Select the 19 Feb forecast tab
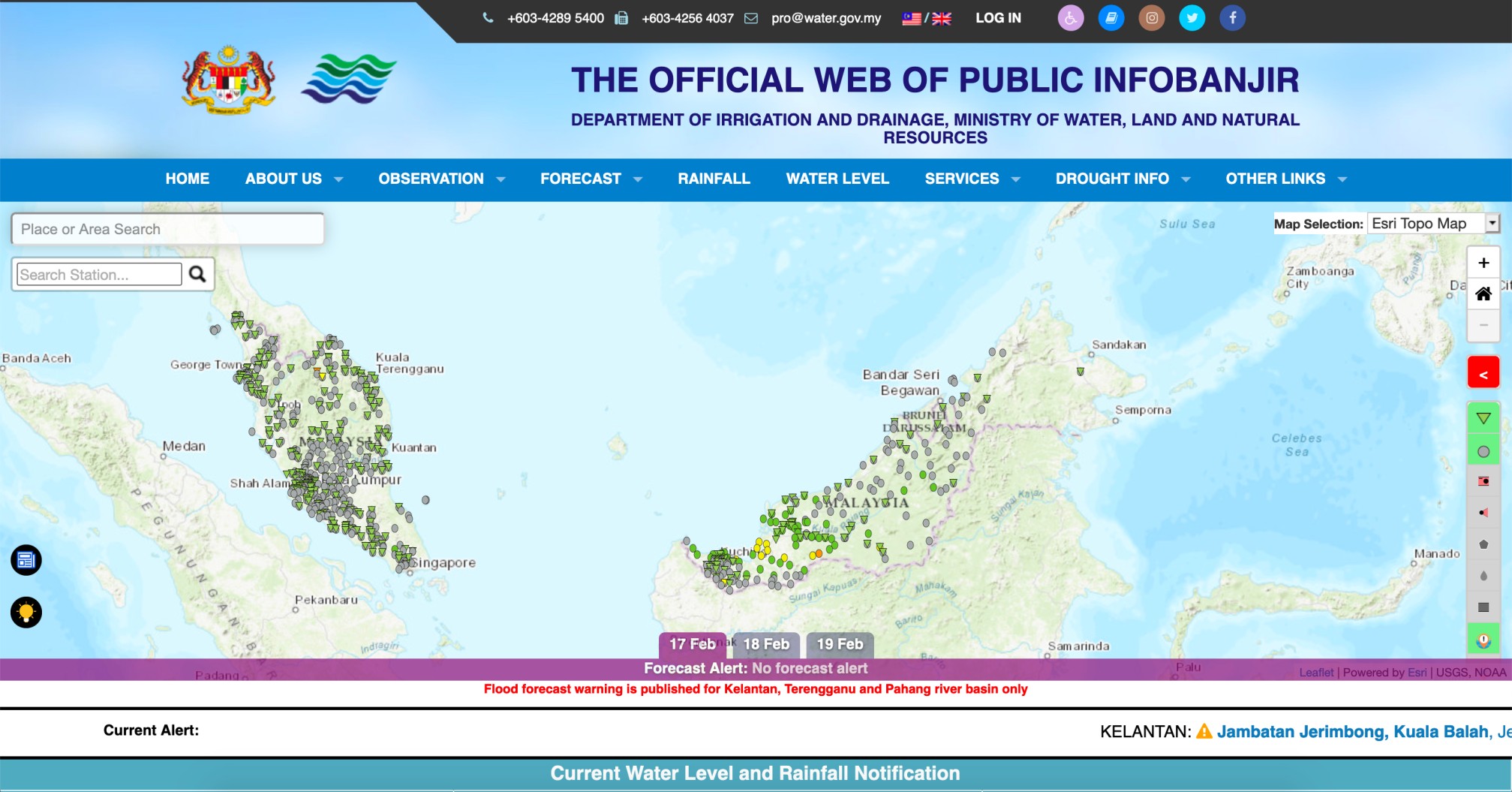 pos(840,645)
